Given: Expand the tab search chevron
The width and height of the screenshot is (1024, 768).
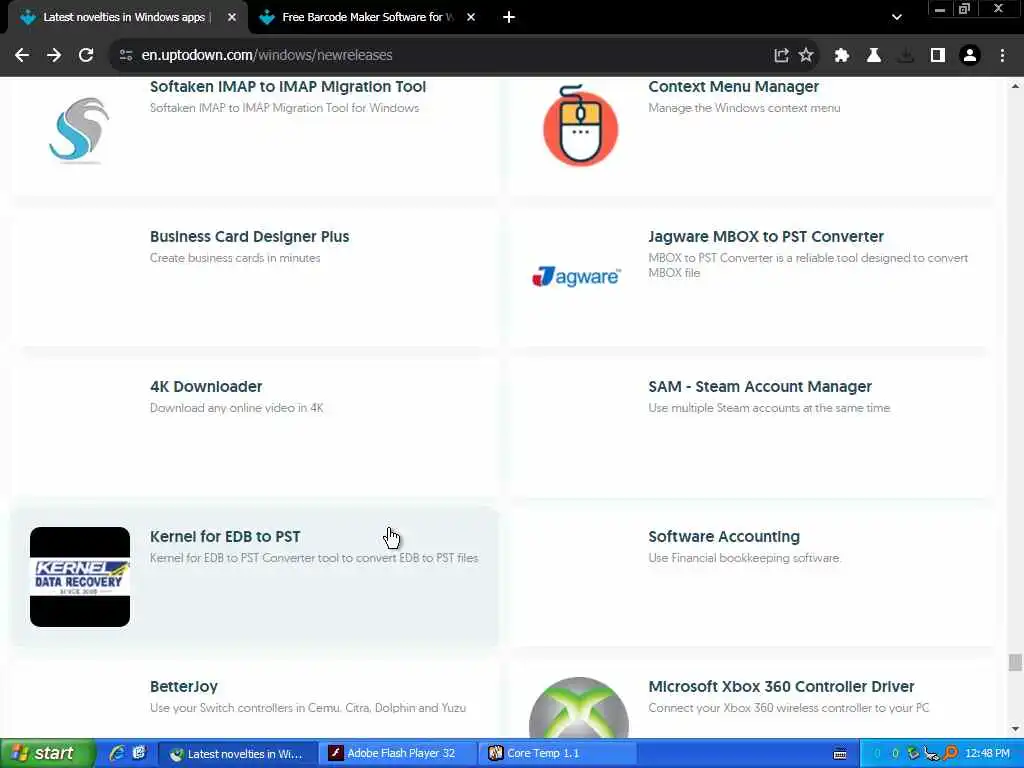Looking at the screenshot, I should [897, 17].
